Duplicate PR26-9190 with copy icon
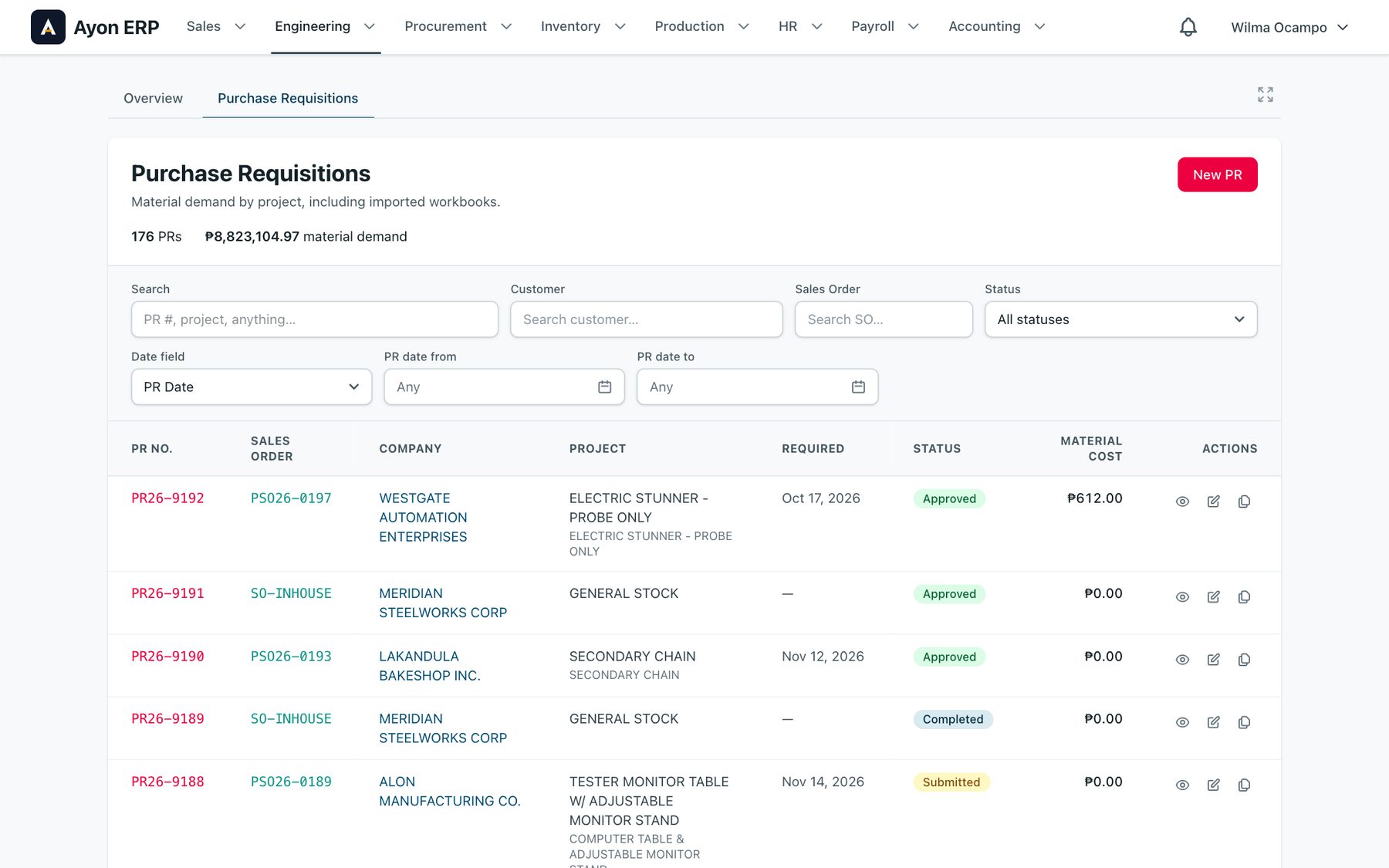This screenshot has height=868, width=1389. click(1244, 660)
